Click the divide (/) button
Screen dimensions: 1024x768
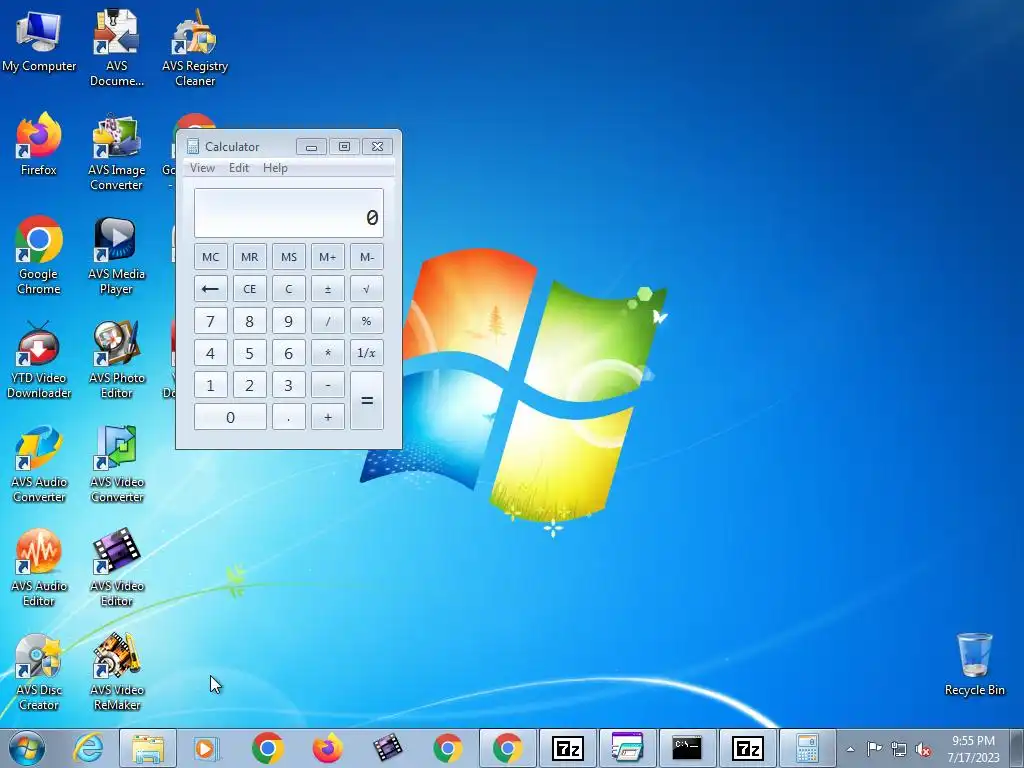tap(328, 321)
